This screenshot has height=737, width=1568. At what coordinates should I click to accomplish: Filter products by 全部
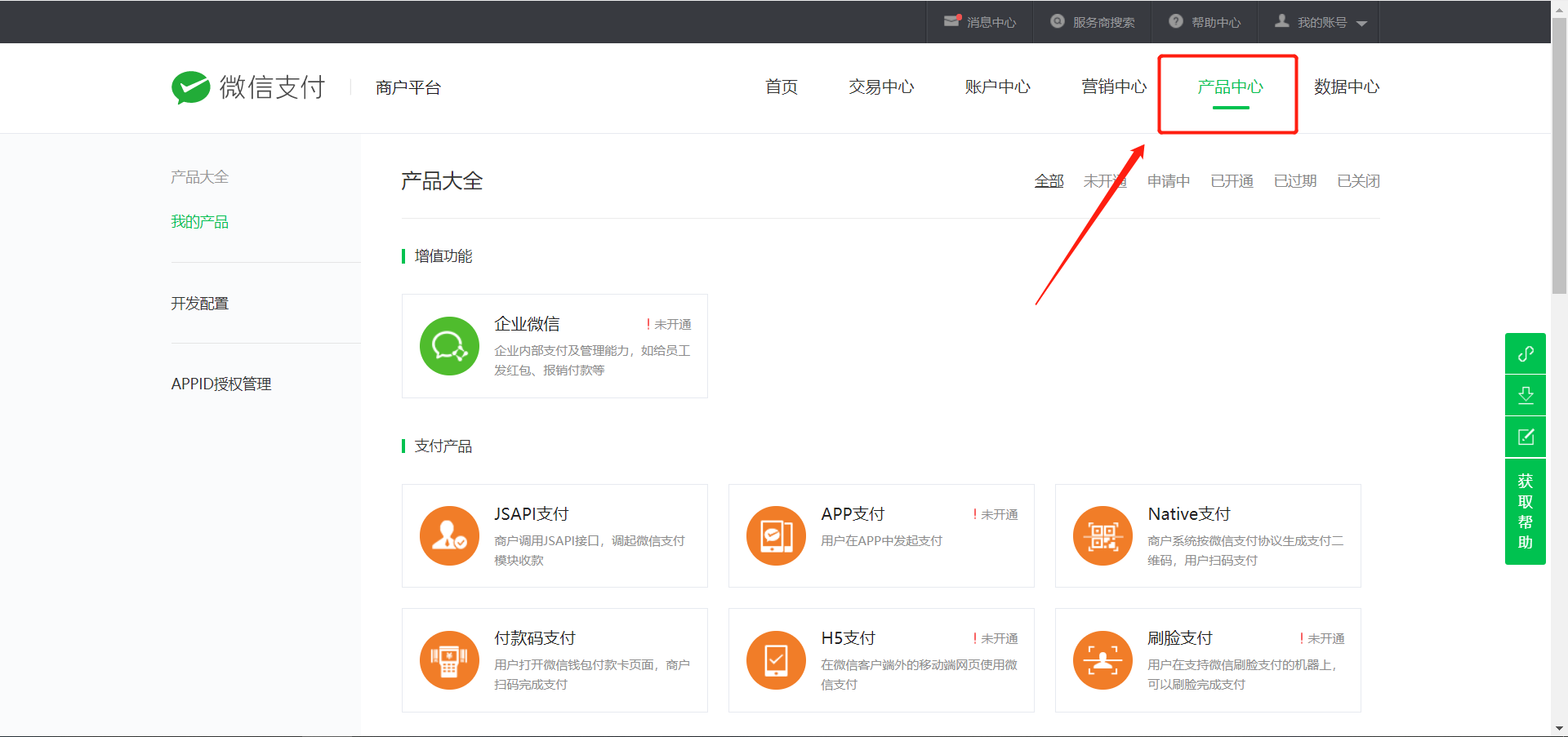(x=1049, y=181)
